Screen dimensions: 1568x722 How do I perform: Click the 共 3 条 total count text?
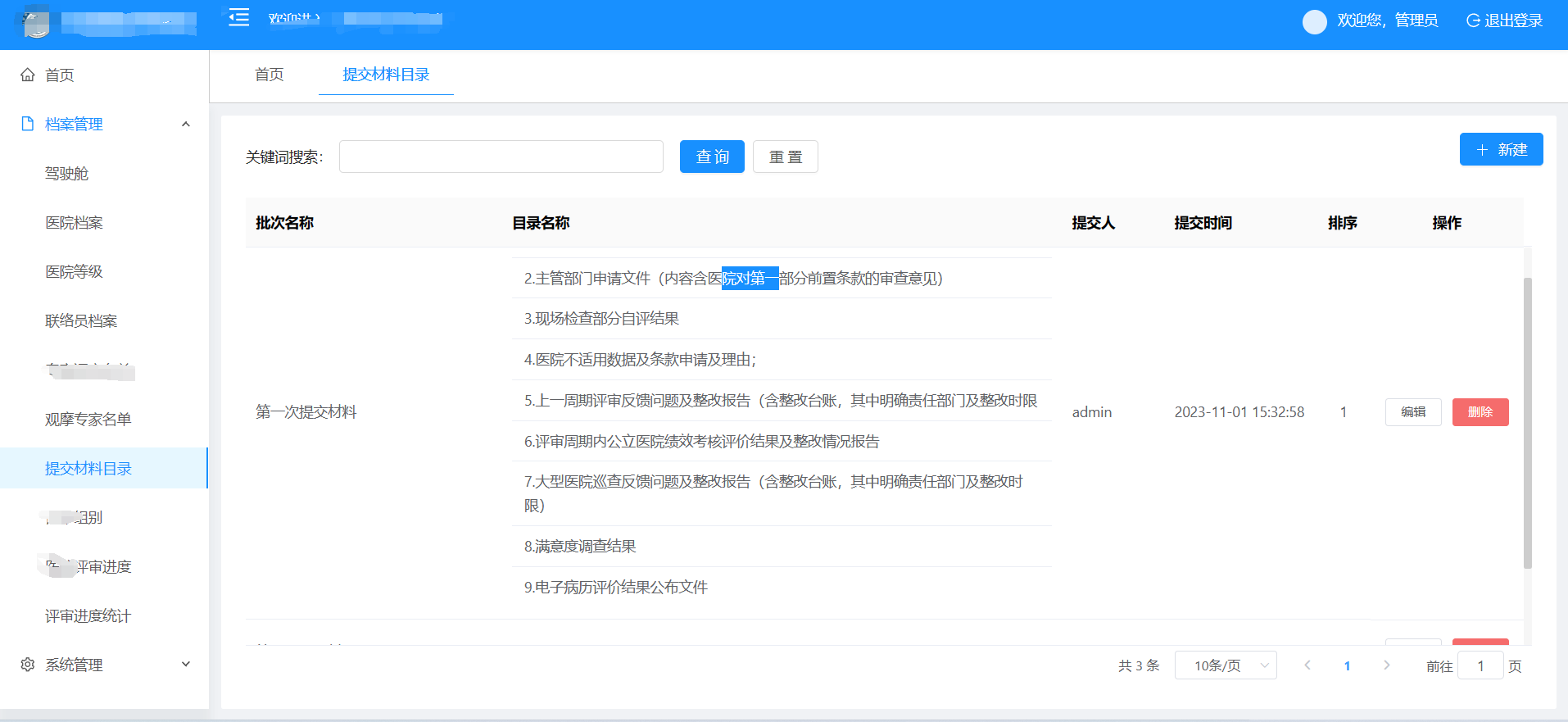click(1139, 665)
